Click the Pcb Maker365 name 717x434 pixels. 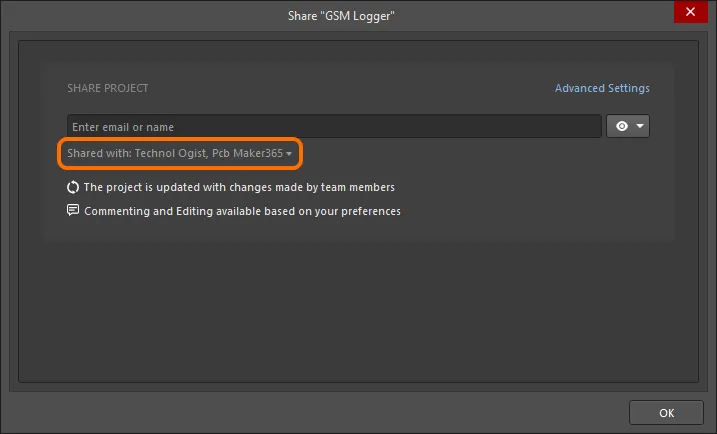247,153
